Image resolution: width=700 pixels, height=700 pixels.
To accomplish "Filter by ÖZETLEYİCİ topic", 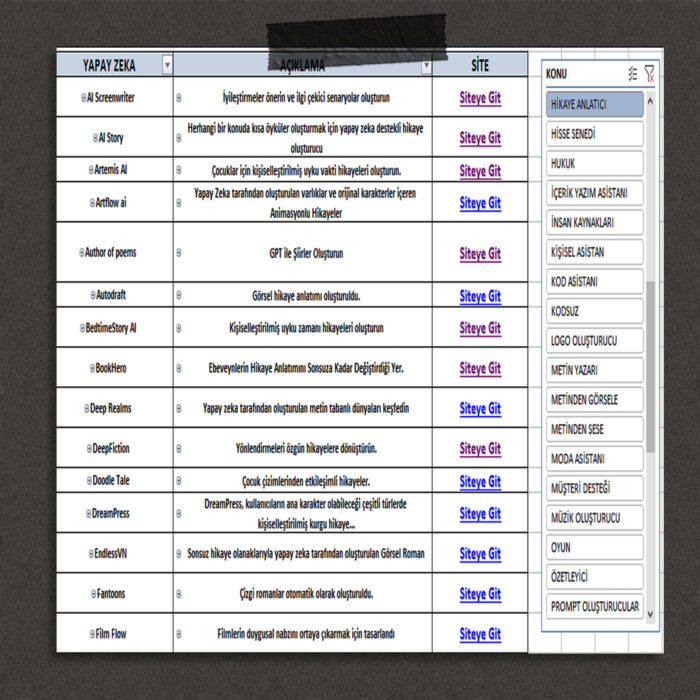I will tap(595, 577).
